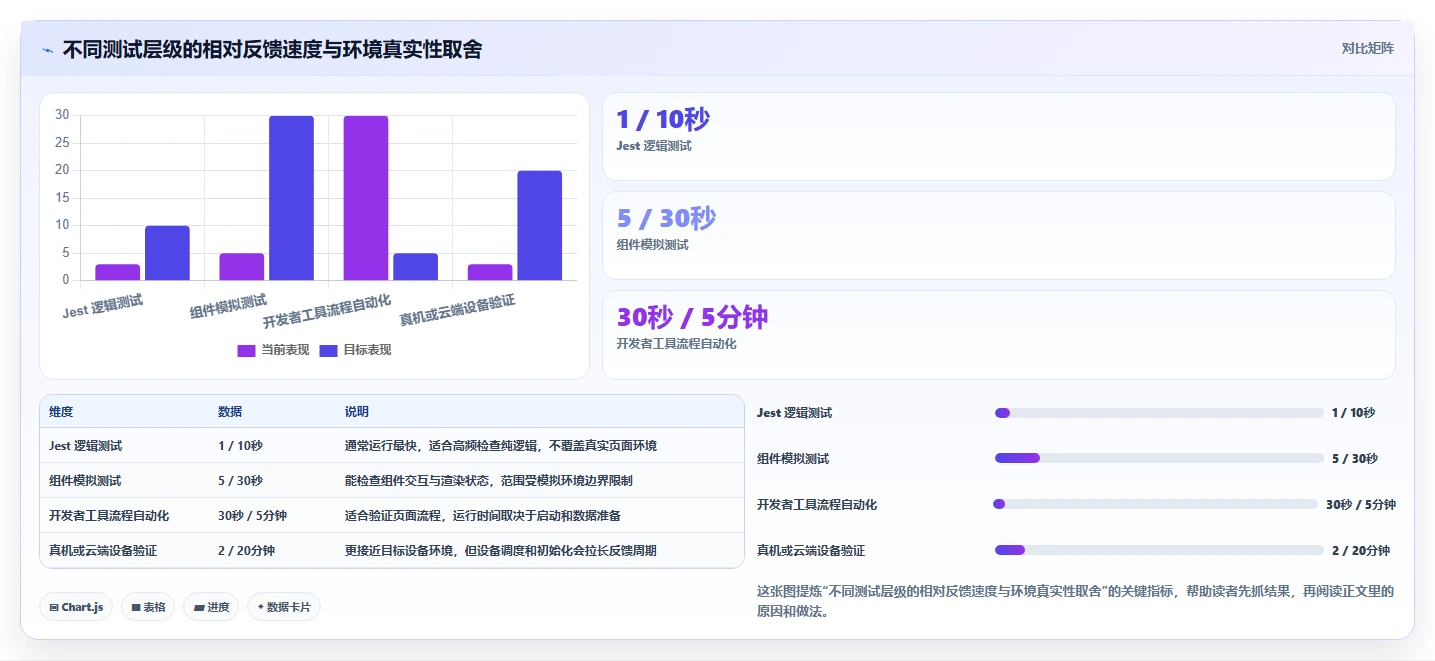Click the progress label 开发者工具流程自动化
The width and height of the screenshot is (1435, 661).
(x=817, y=505)
